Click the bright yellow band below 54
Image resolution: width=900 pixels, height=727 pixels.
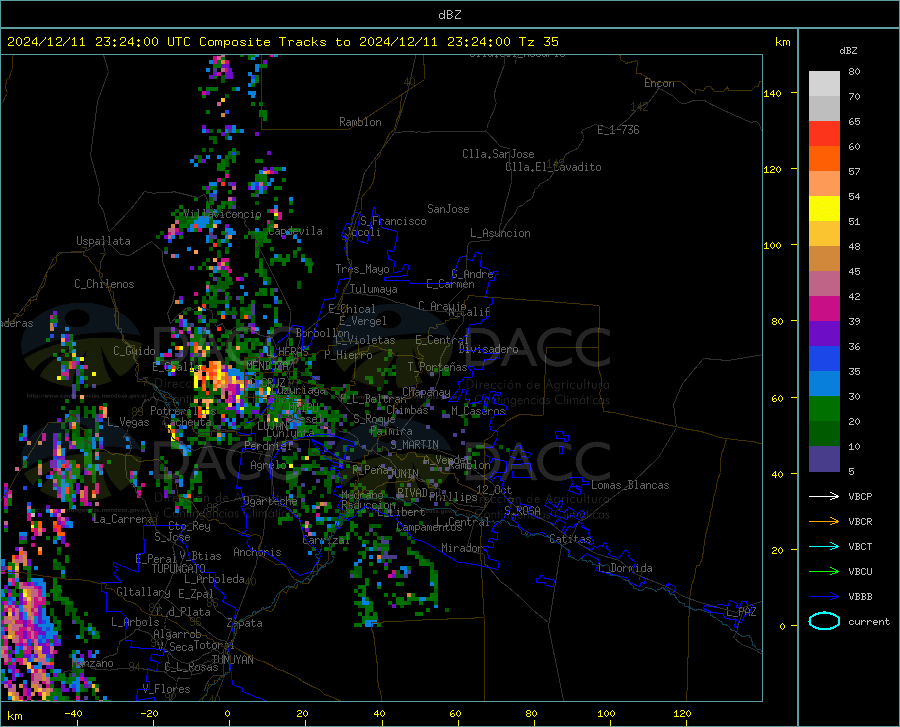(x=824, y=208)
